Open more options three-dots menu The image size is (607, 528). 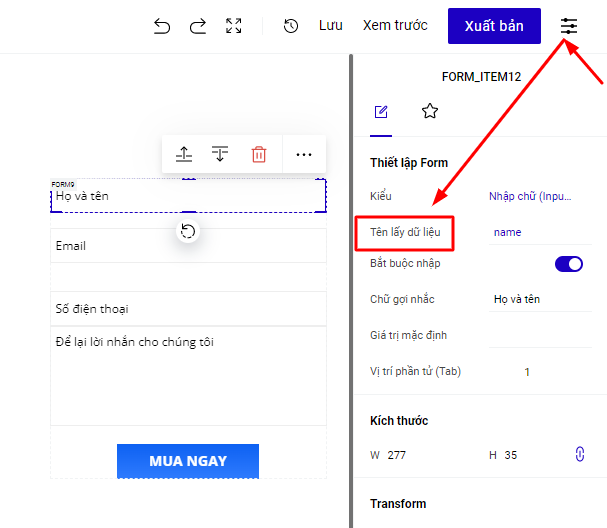(304, 154)
